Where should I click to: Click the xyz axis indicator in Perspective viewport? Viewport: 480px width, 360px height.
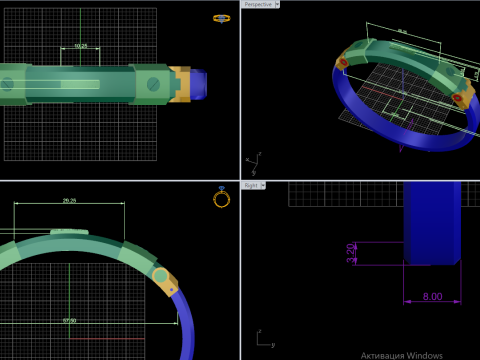(x=254, y=163)
